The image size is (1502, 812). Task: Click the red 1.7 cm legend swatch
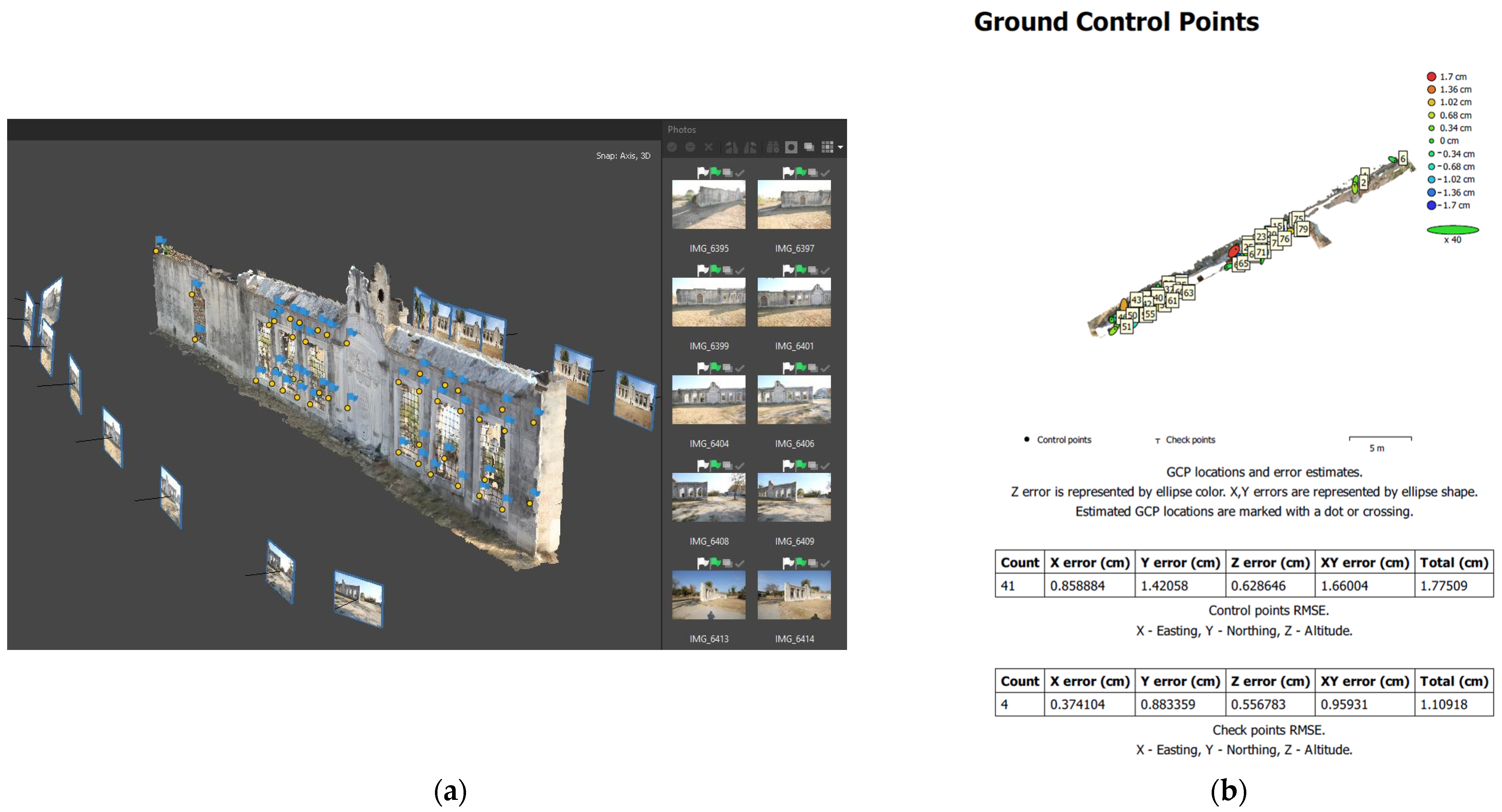[x=1431, y=77]
